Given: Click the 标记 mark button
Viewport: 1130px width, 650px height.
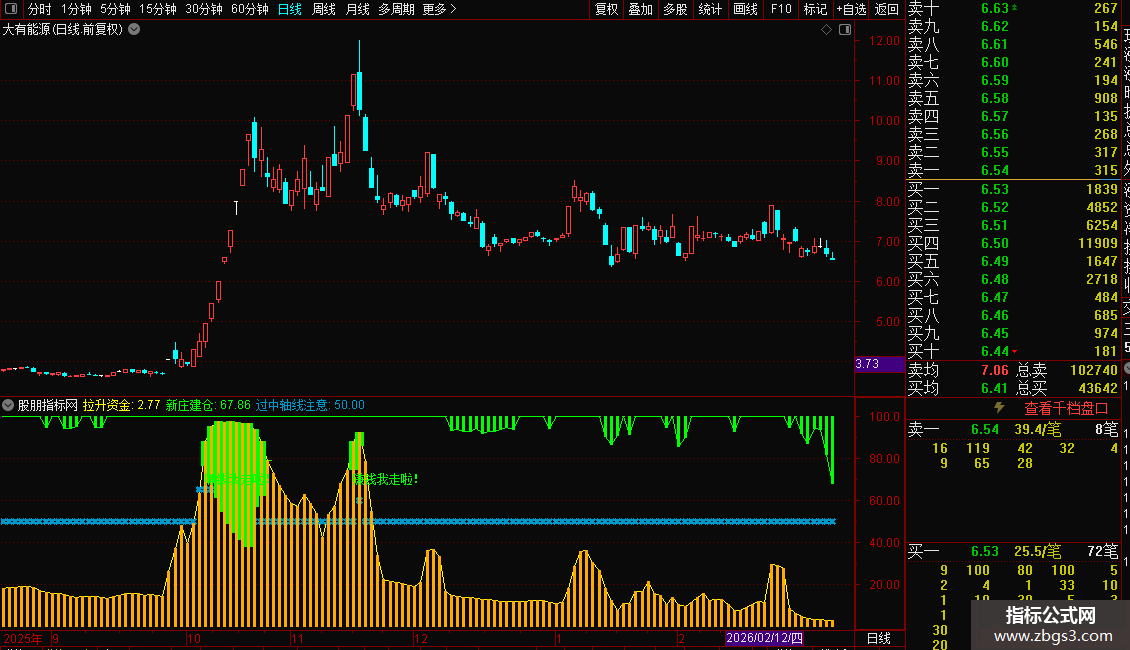Looking at the screenshot, I should (815, 9).
